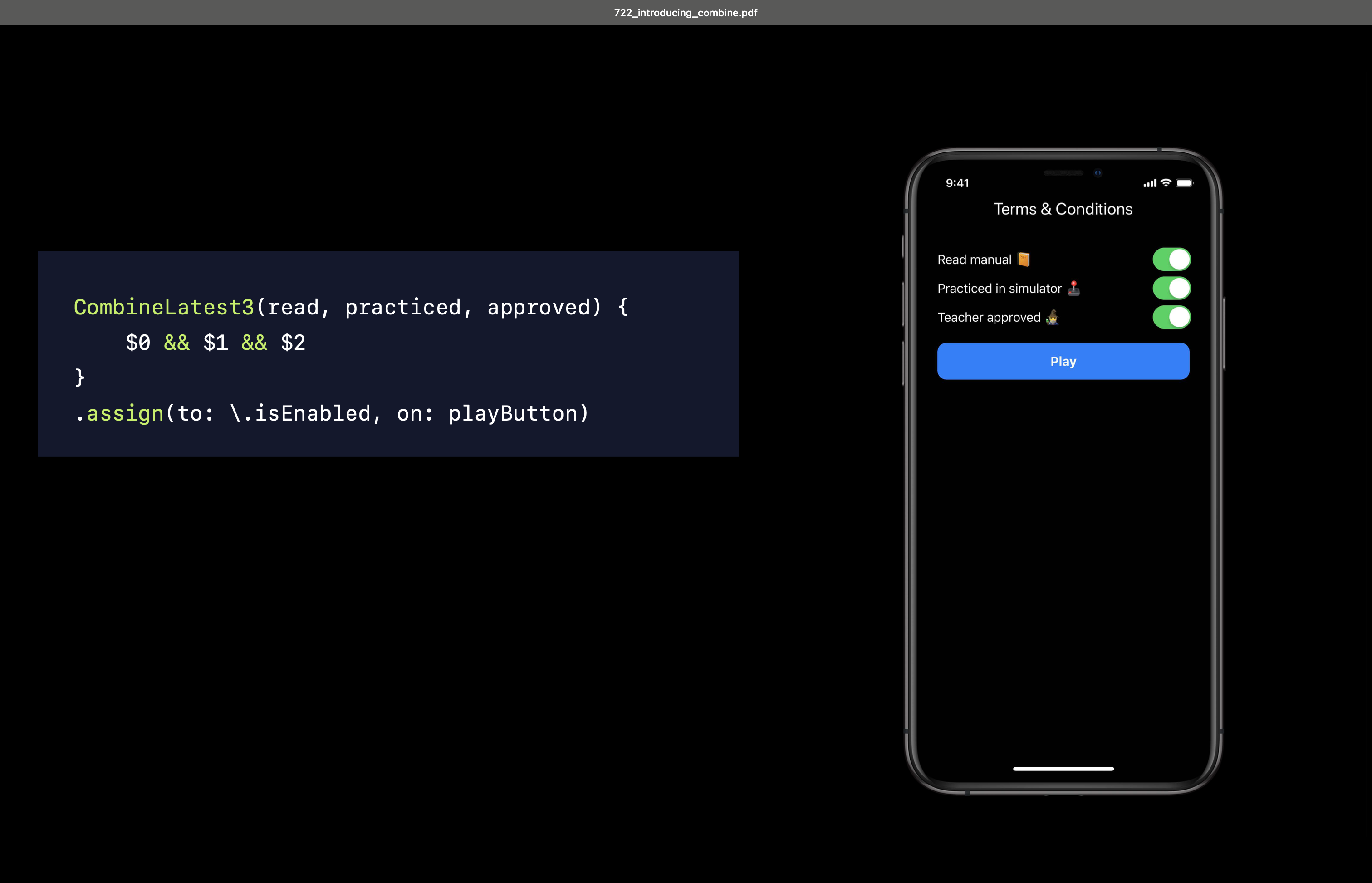
Task: Click the cellular signal bars icon
Action: [1150, 183]
